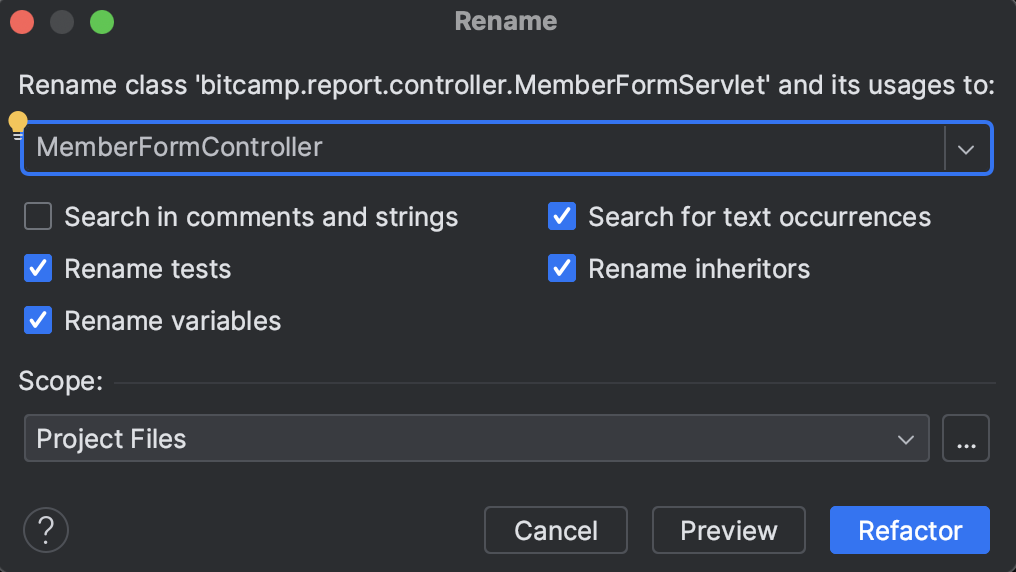Toggle the Rename tests checkbox
The image size is (1016, 572).
click(x=38, y=269)
